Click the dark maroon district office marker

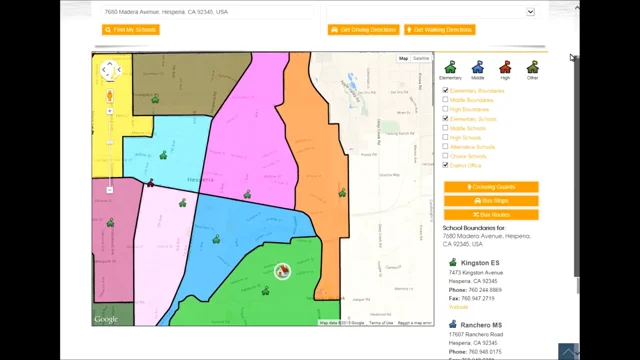tap(151, 182)
